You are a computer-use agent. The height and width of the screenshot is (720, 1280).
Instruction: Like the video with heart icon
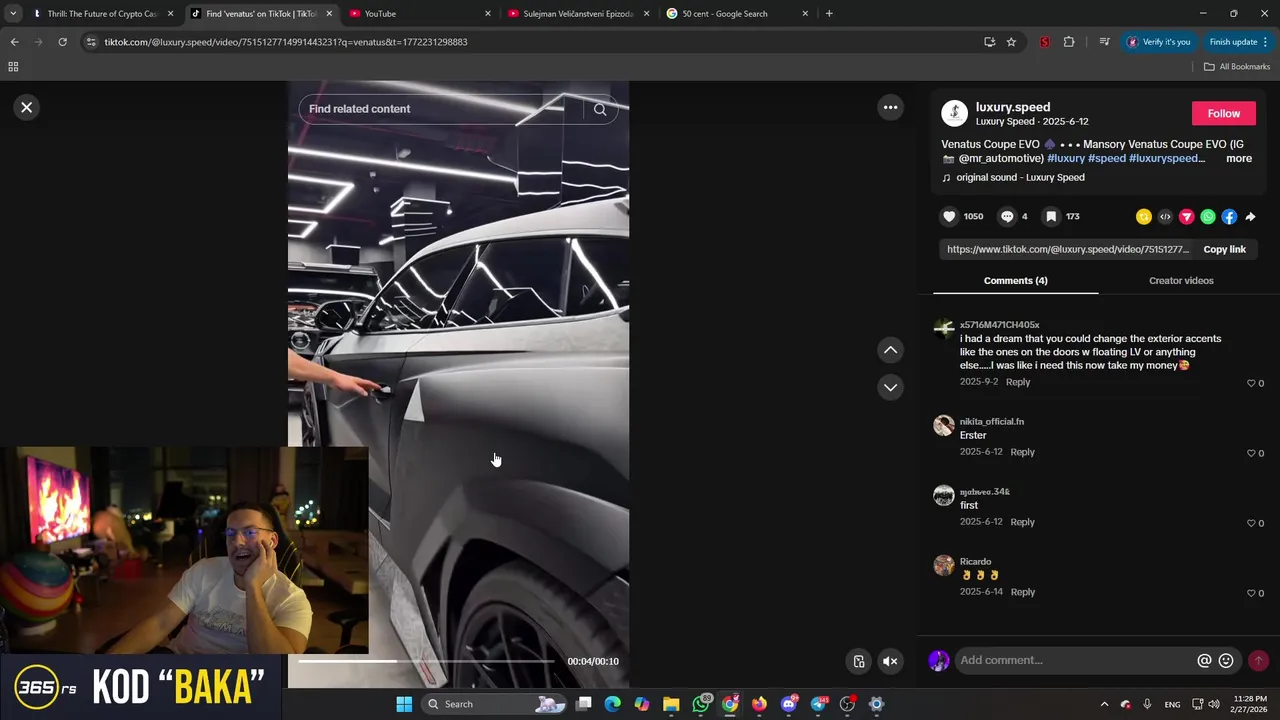tap(949, 216)
